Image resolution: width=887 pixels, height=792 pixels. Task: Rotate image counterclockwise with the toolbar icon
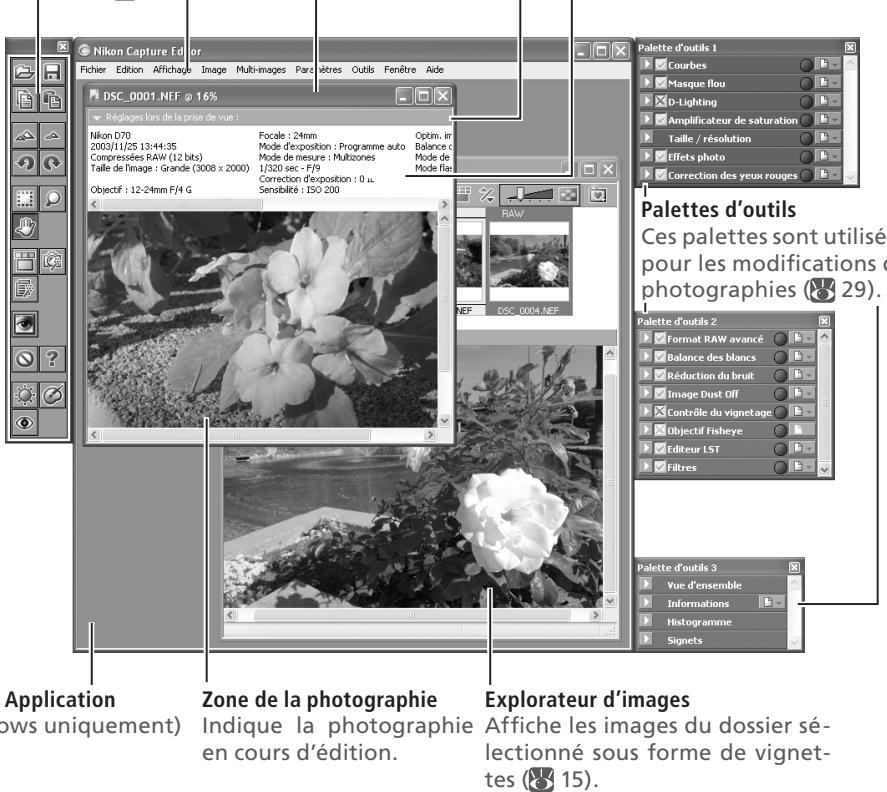pos(24,163)
